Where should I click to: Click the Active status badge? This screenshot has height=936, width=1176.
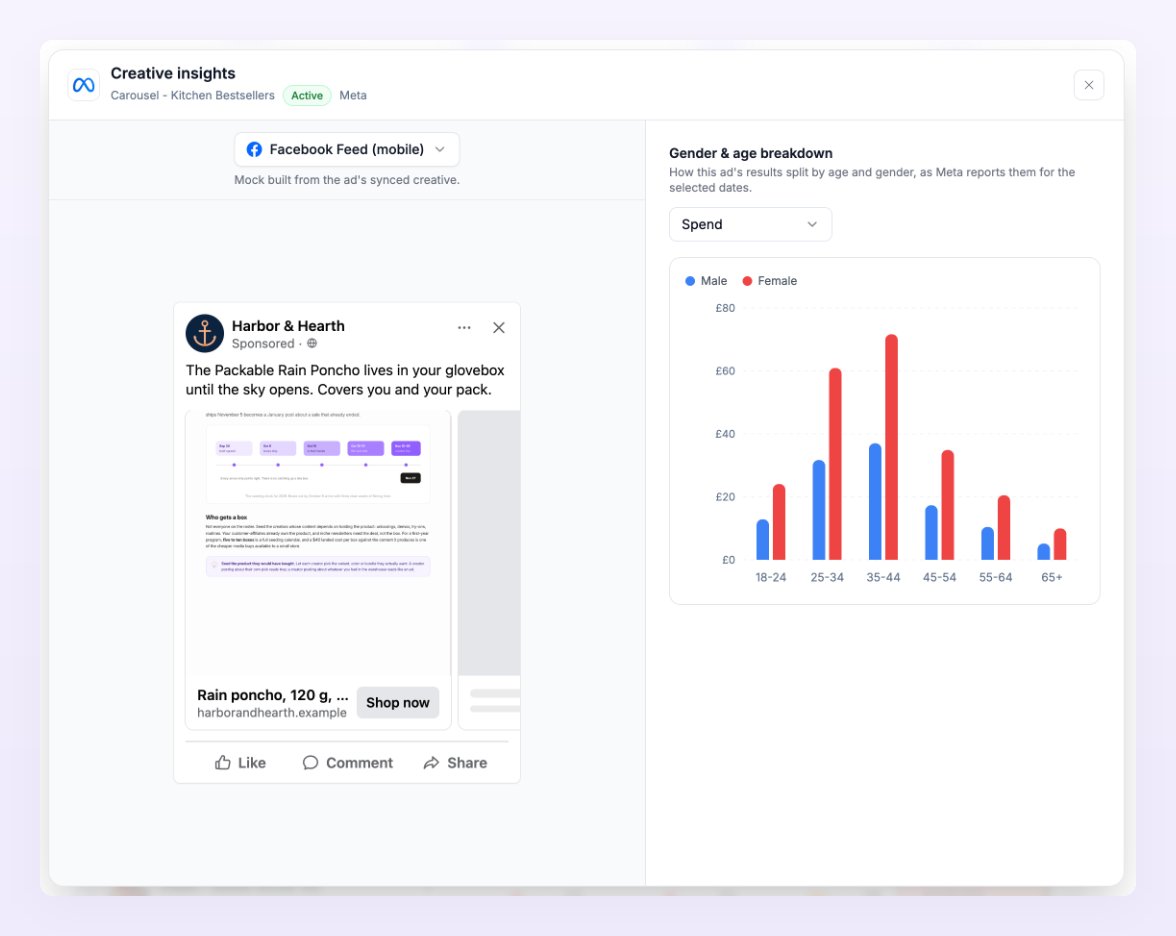307,95
